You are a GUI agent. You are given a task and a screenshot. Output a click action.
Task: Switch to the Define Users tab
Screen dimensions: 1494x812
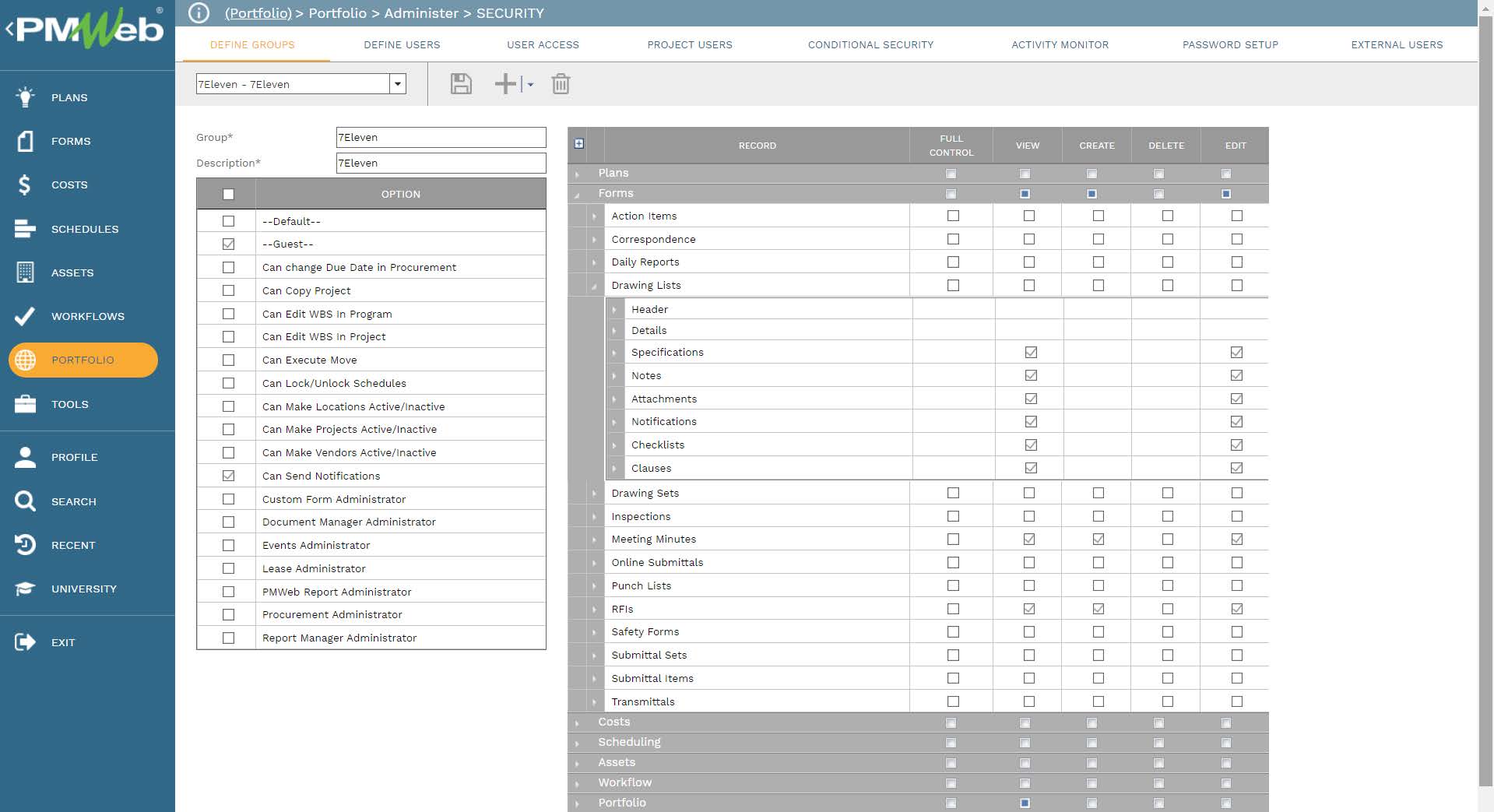point(402,45)
